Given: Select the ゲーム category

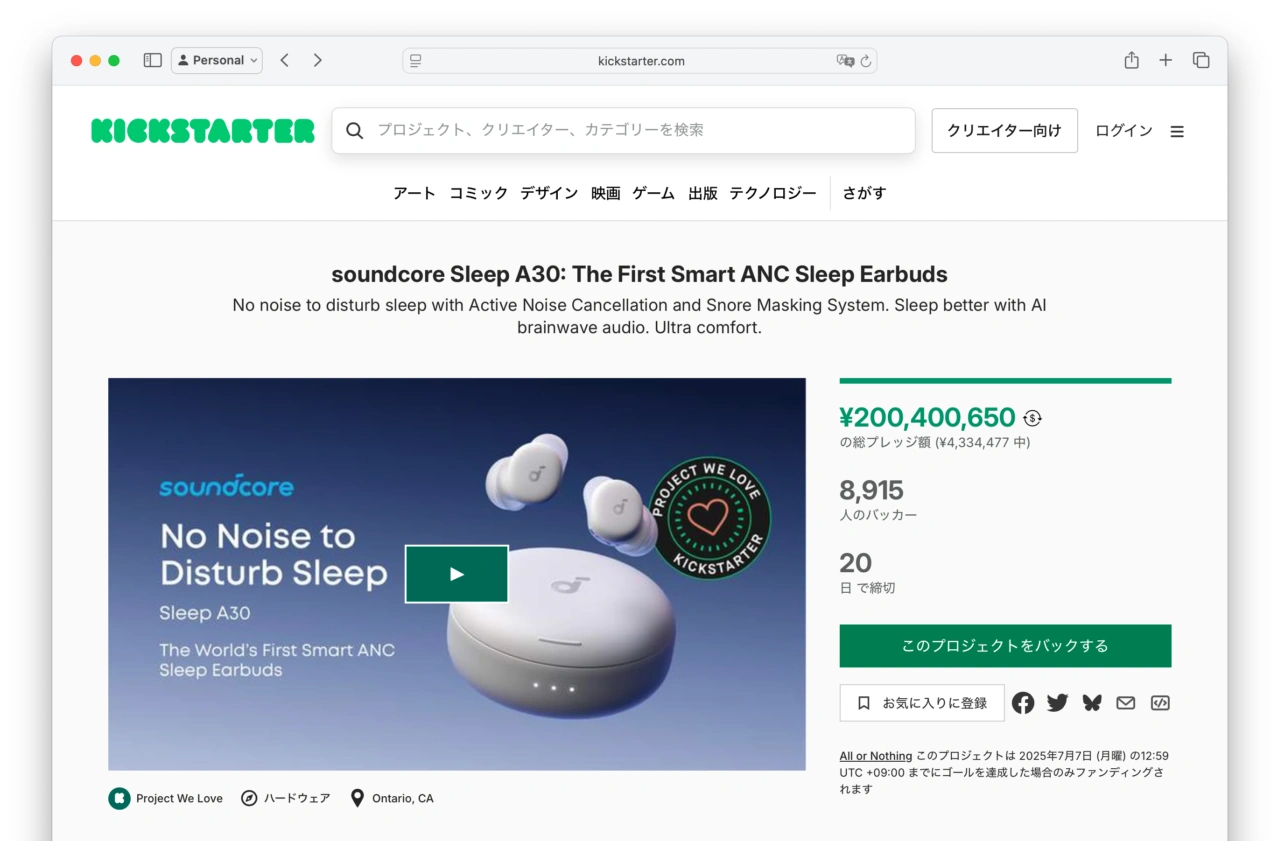Looking at the screenshot, I should [653, 193].
